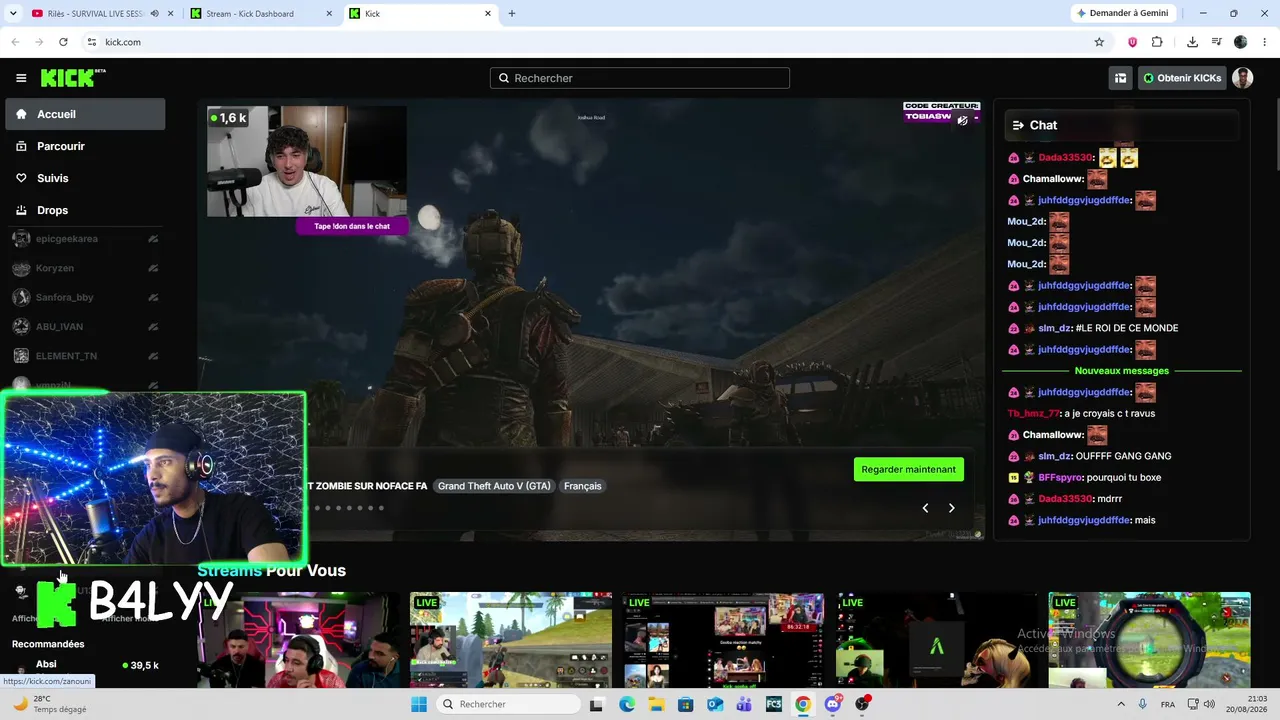Open the media controls icon in Chrome toolbar

(x=1217, y=42)
